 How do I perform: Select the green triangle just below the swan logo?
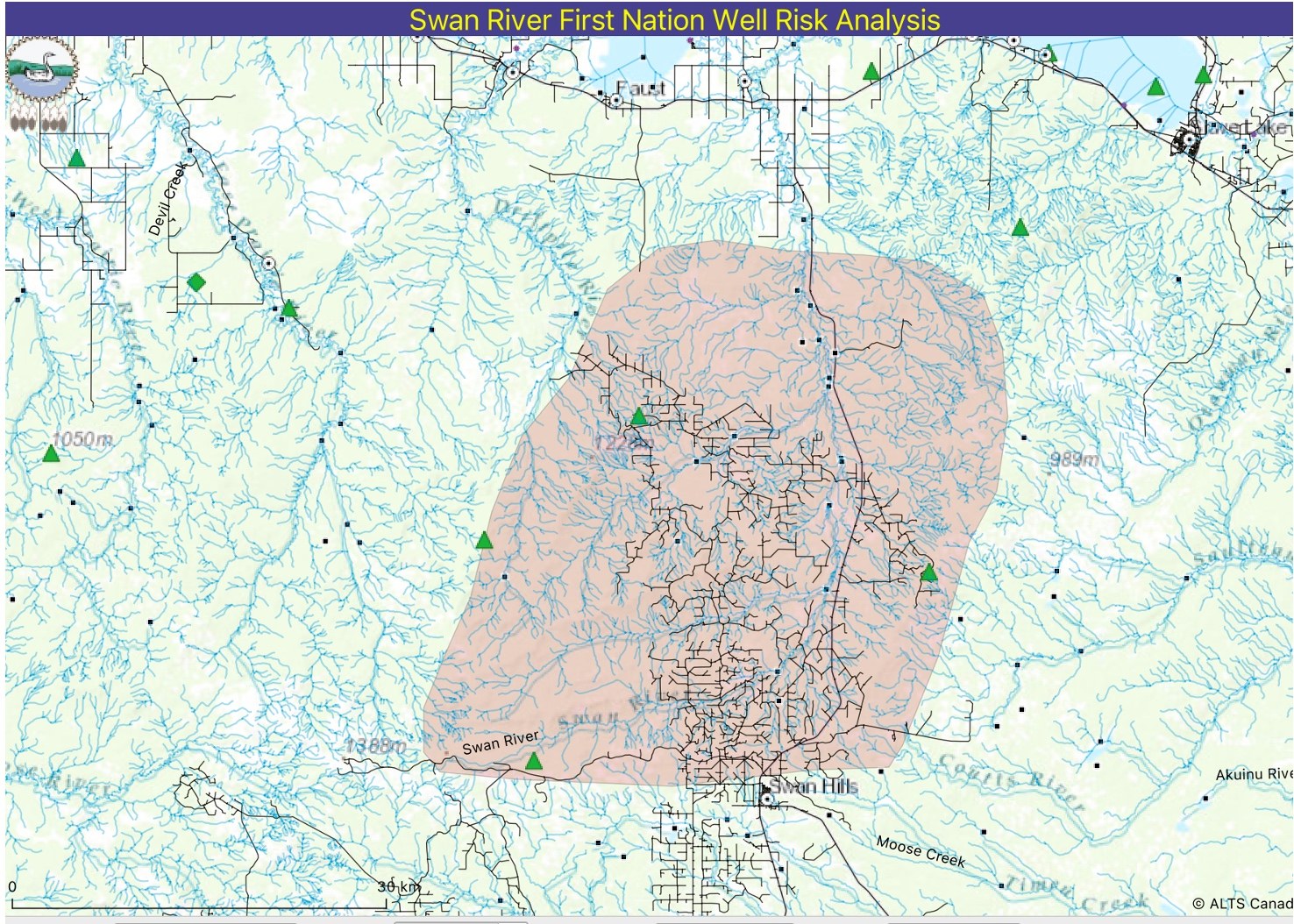tap(76, 159)
